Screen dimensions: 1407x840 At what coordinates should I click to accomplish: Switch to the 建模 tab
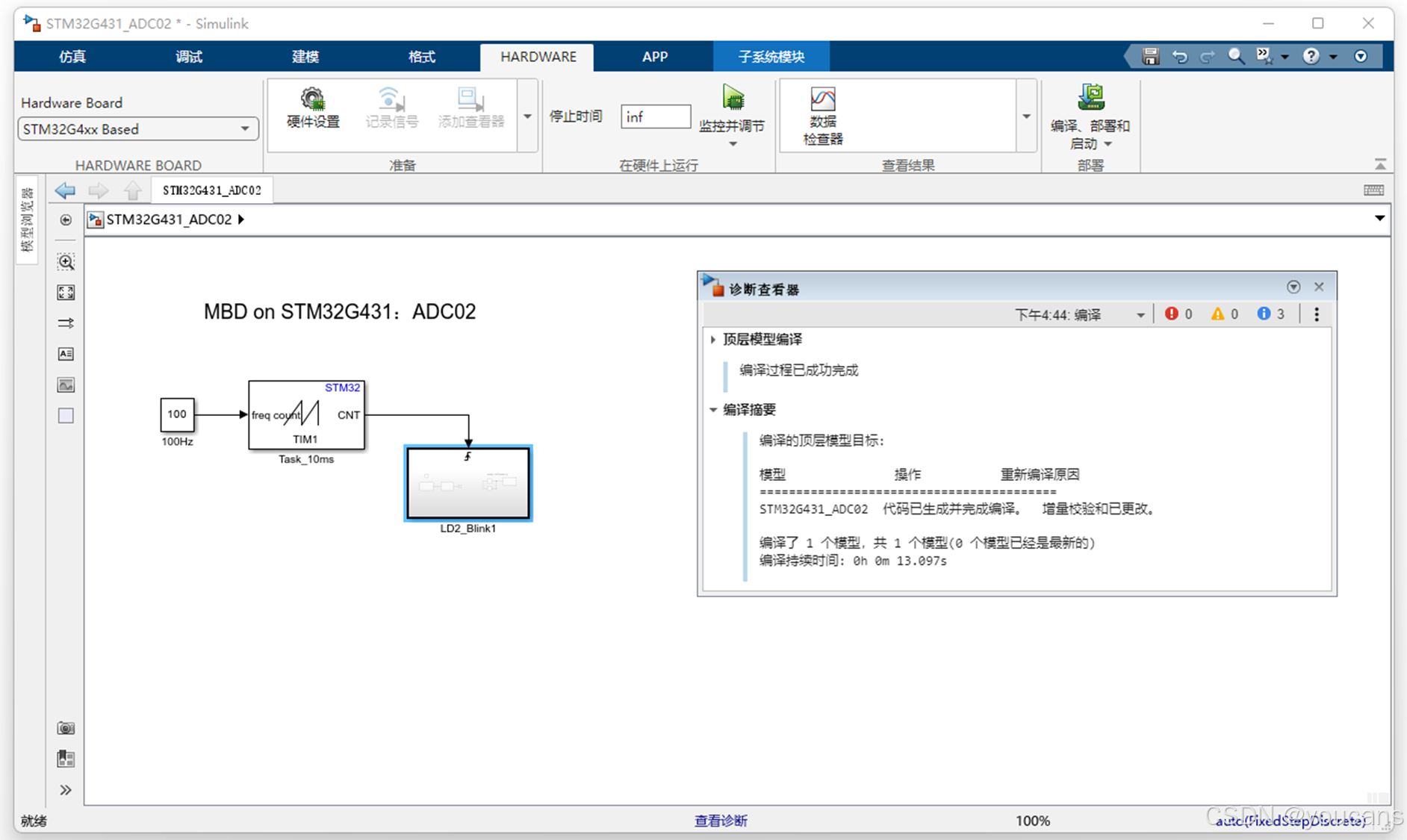tap(305, 57)
